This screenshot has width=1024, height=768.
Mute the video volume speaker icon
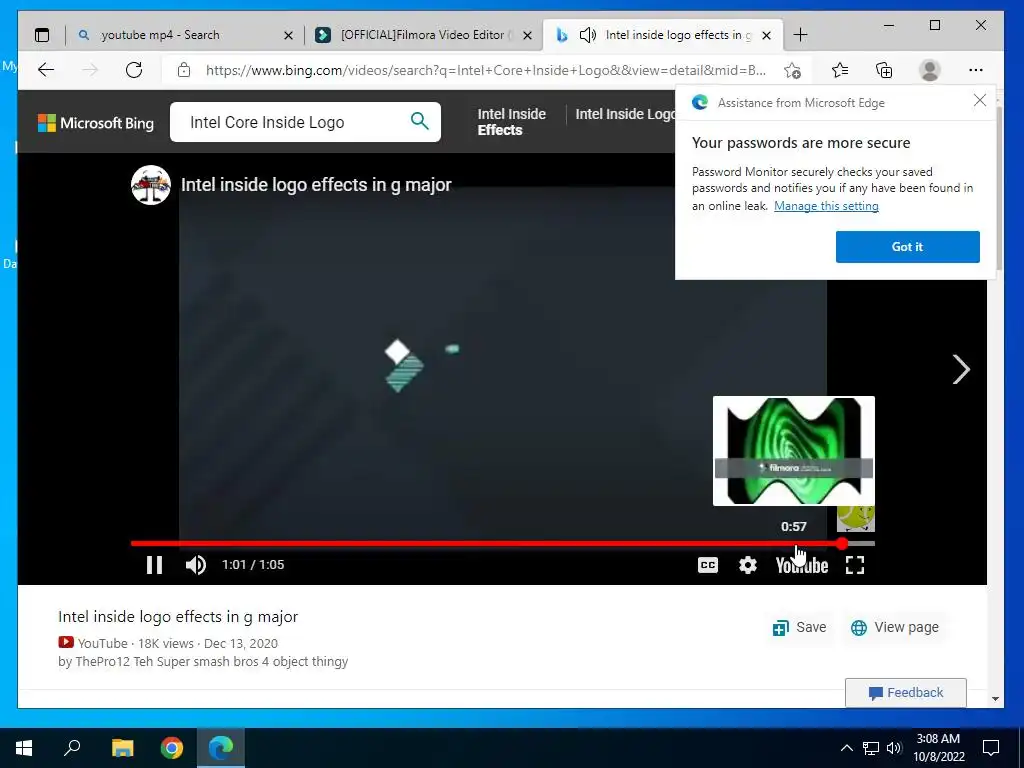coord(195,565)
